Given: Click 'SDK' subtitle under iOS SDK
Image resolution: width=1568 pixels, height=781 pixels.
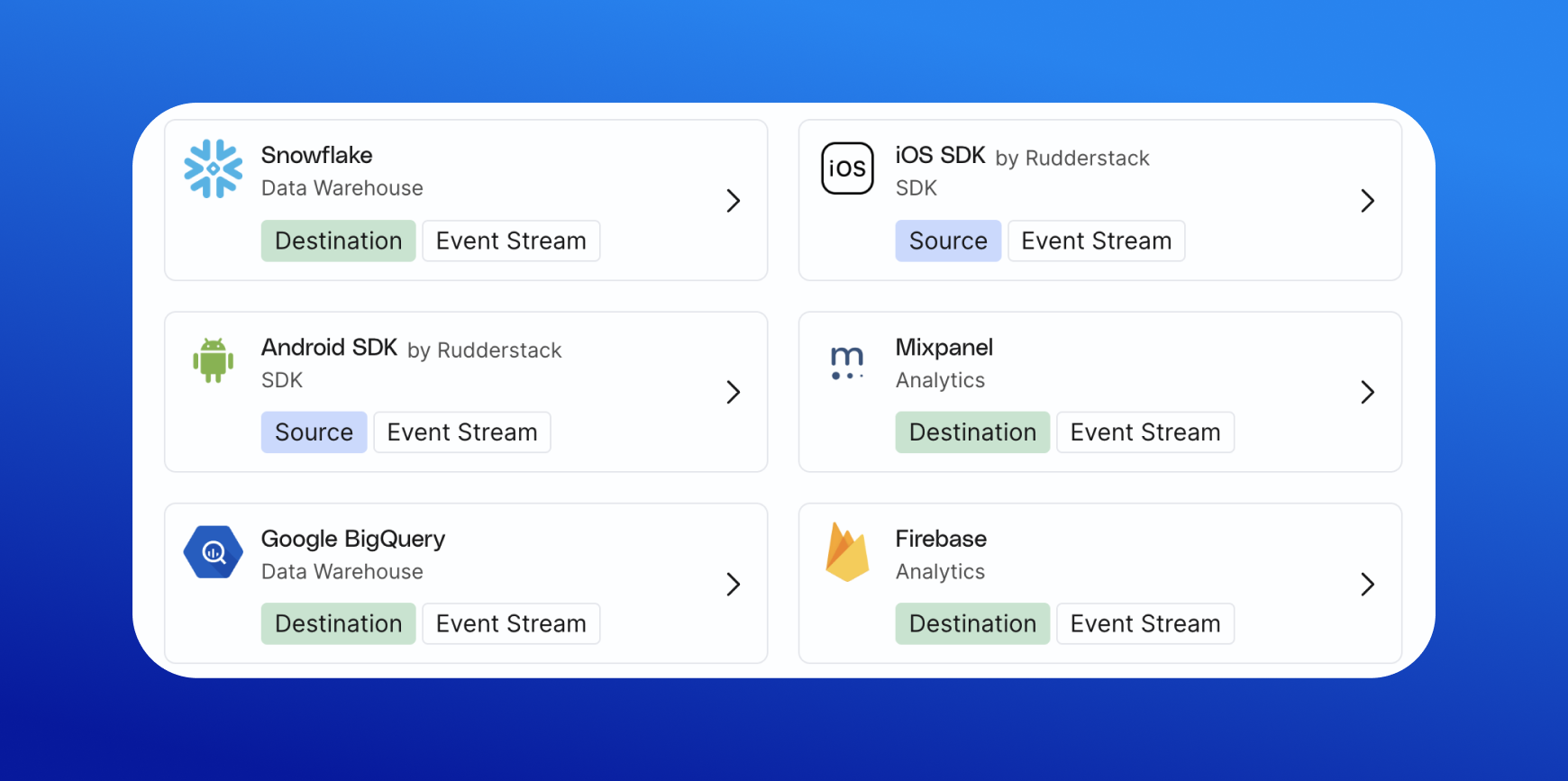Looking at the screenshot, I should pos(916,188).
